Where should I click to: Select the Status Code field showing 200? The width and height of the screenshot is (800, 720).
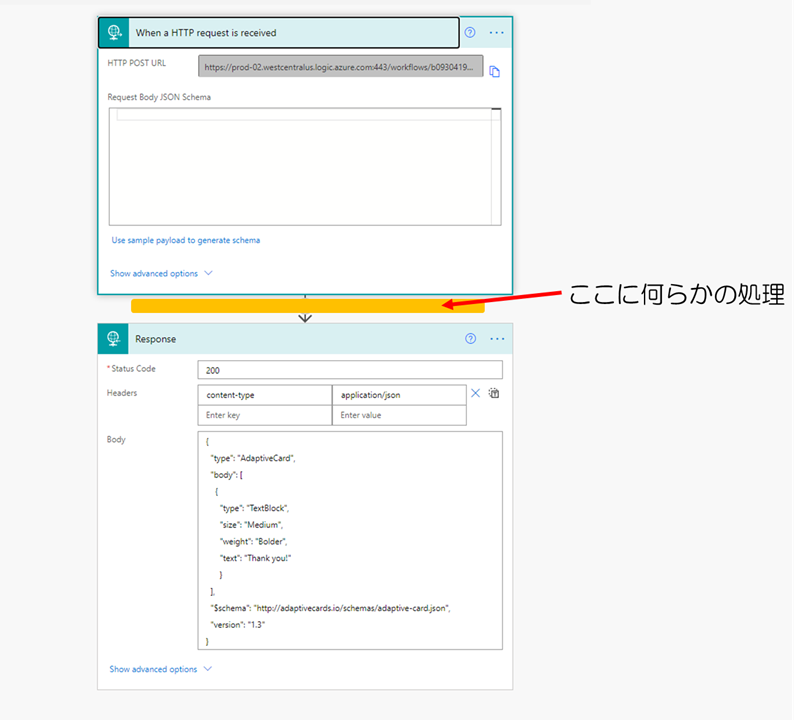pos(350,369)
